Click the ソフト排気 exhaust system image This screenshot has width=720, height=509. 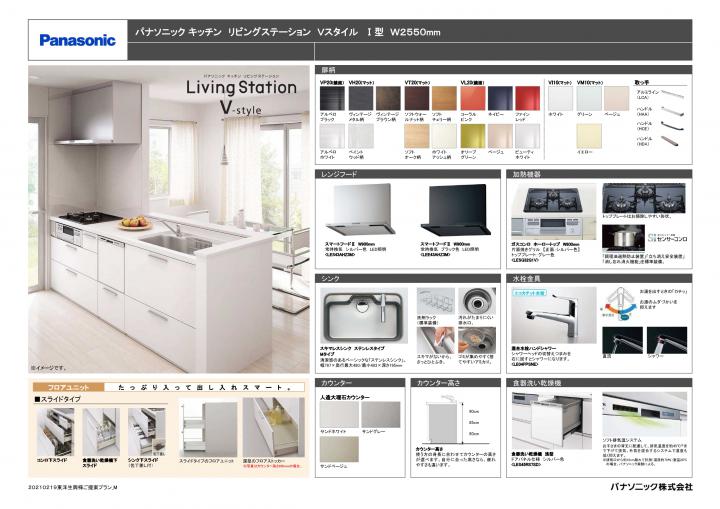coord(645,414)
